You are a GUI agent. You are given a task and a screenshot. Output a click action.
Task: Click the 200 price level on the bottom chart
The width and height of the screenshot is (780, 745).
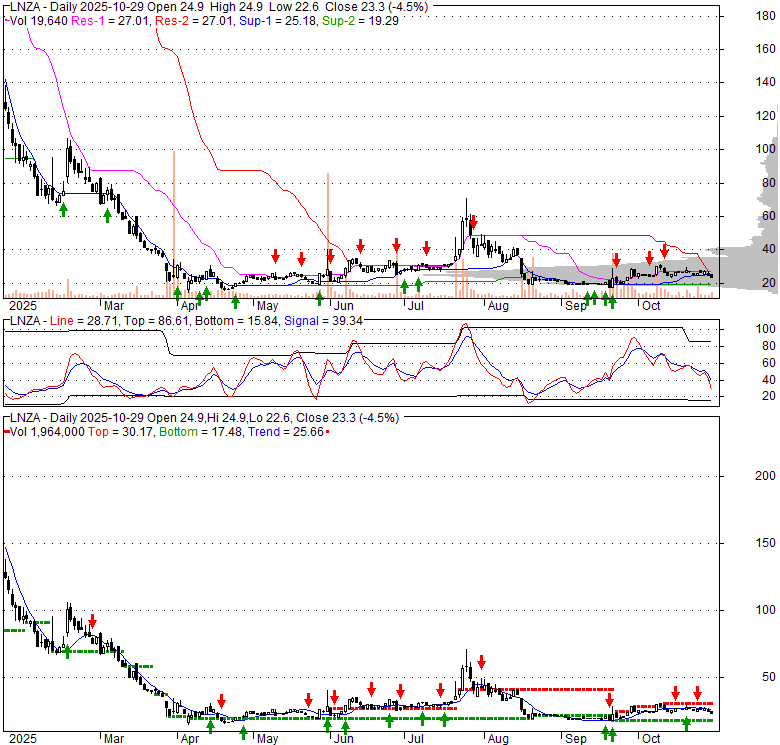[766, 476]
